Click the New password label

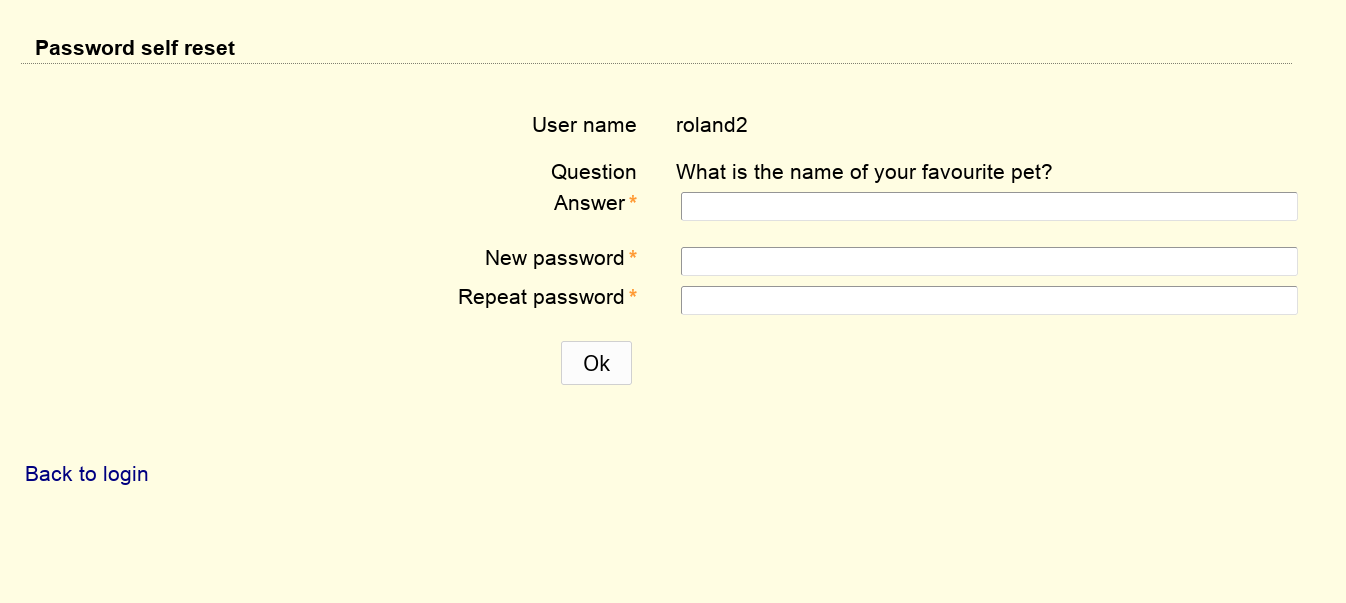click(555, 258)
